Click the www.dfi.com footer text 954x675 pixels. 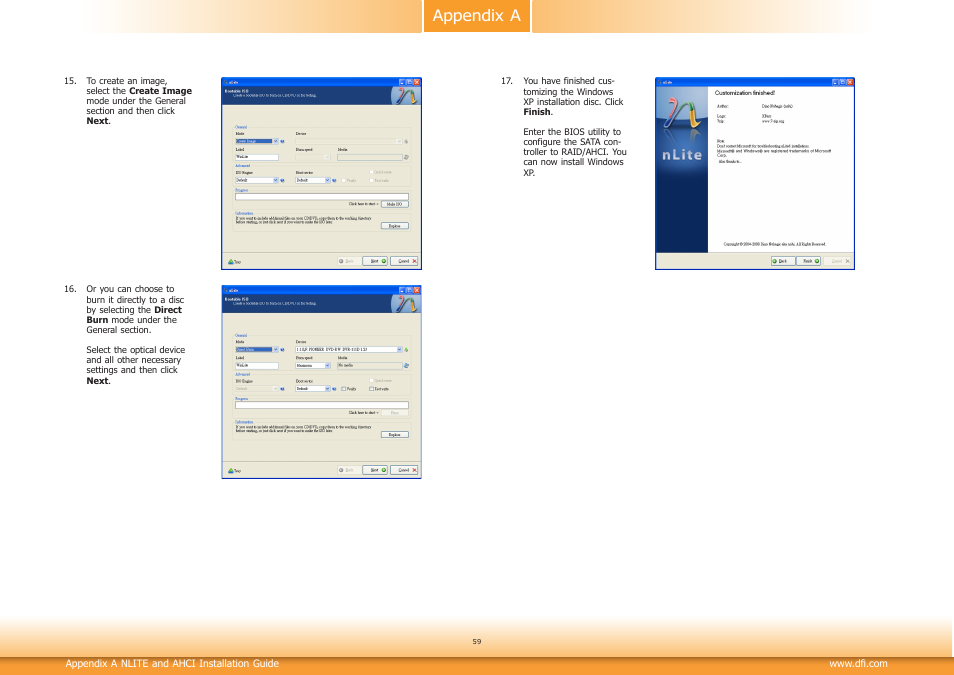point(858,663)
